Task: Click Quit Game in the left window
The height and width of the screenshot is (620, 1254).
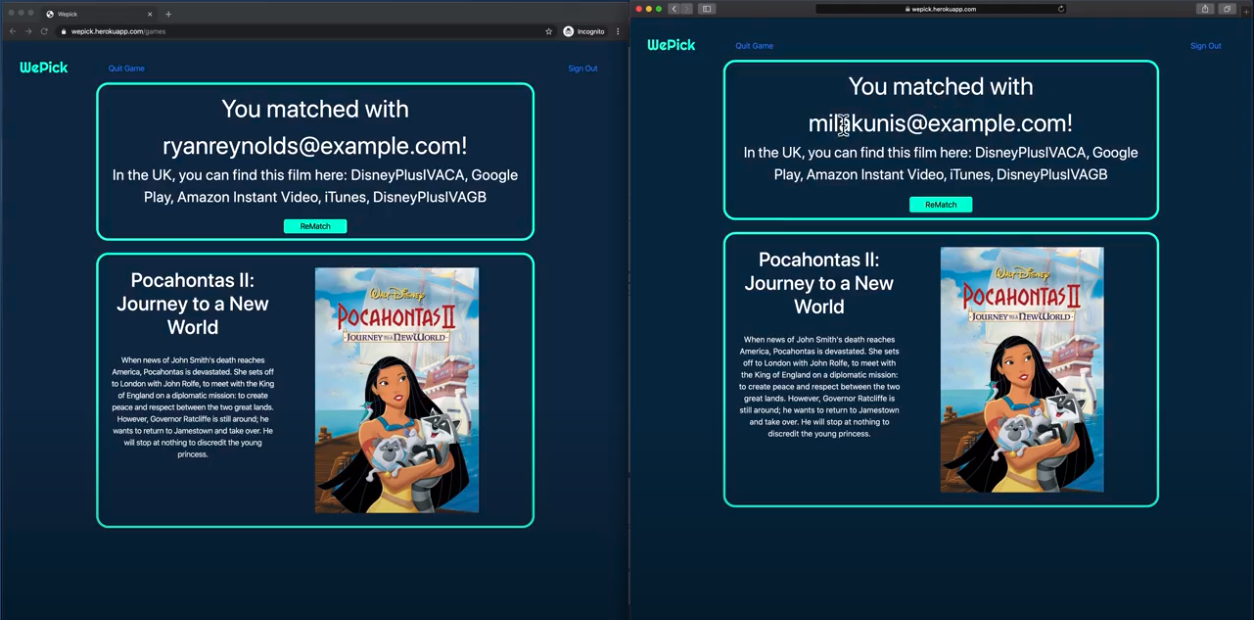Action: click(126, 69)
